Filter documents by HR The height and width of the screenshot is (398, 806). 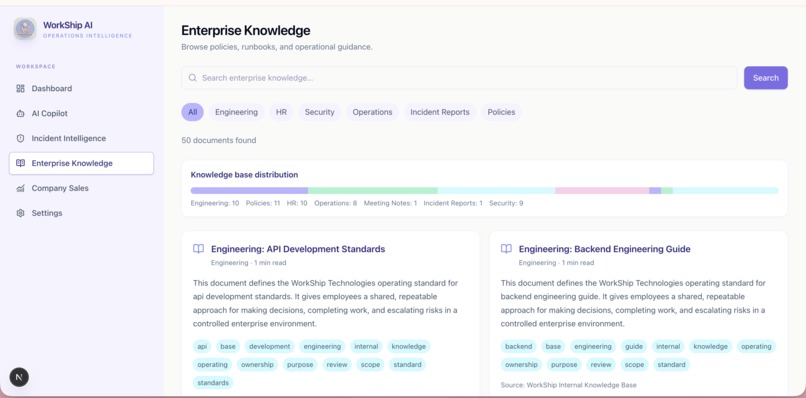point(281,112)
